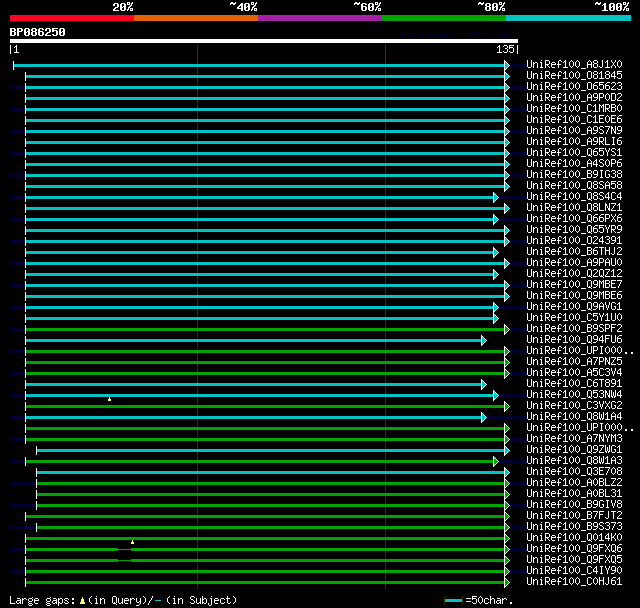This screenshot has width=640, height=608.
Task: Select the UniRef100_B9IG38 label
Action: (x=574, y=175)
